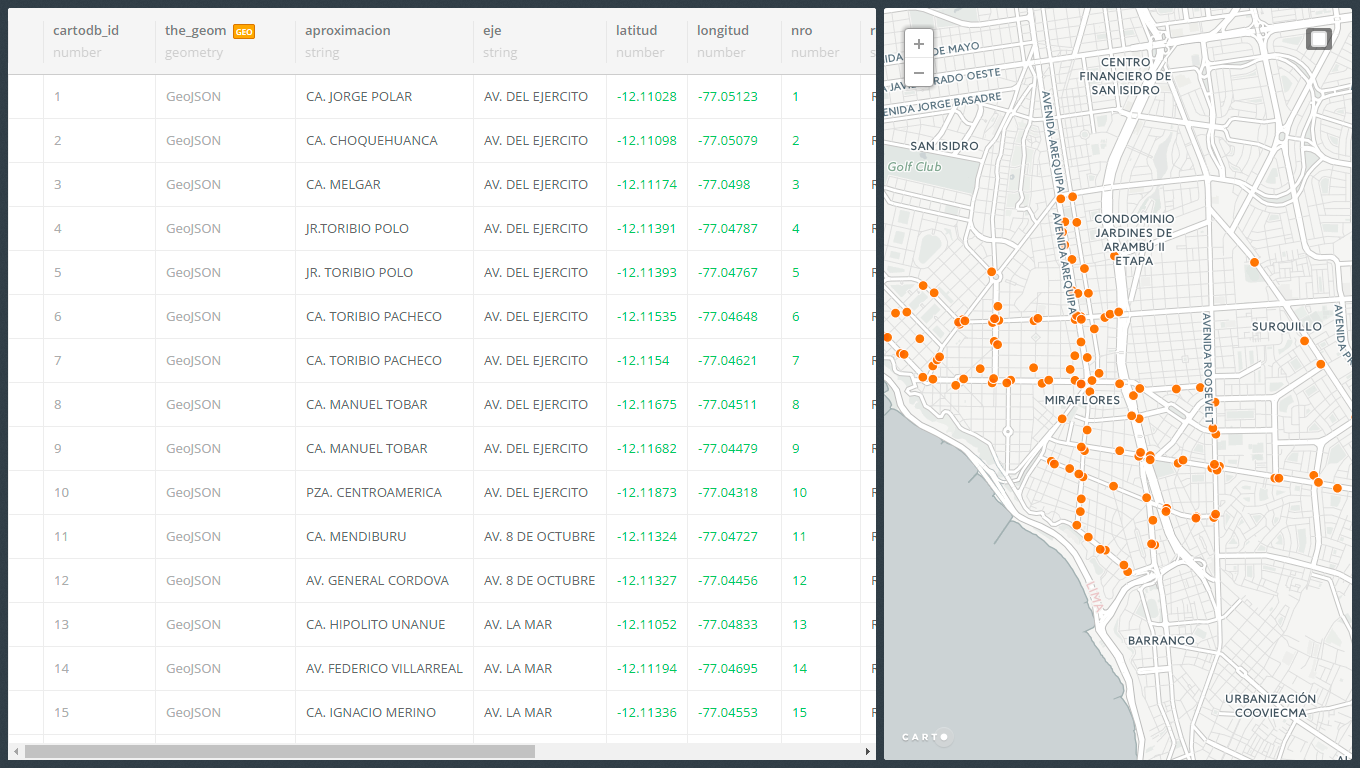Click the table's horizontal scrollbar thumb
Viewport: 1360px width, 768px height.
coord(280,751)
